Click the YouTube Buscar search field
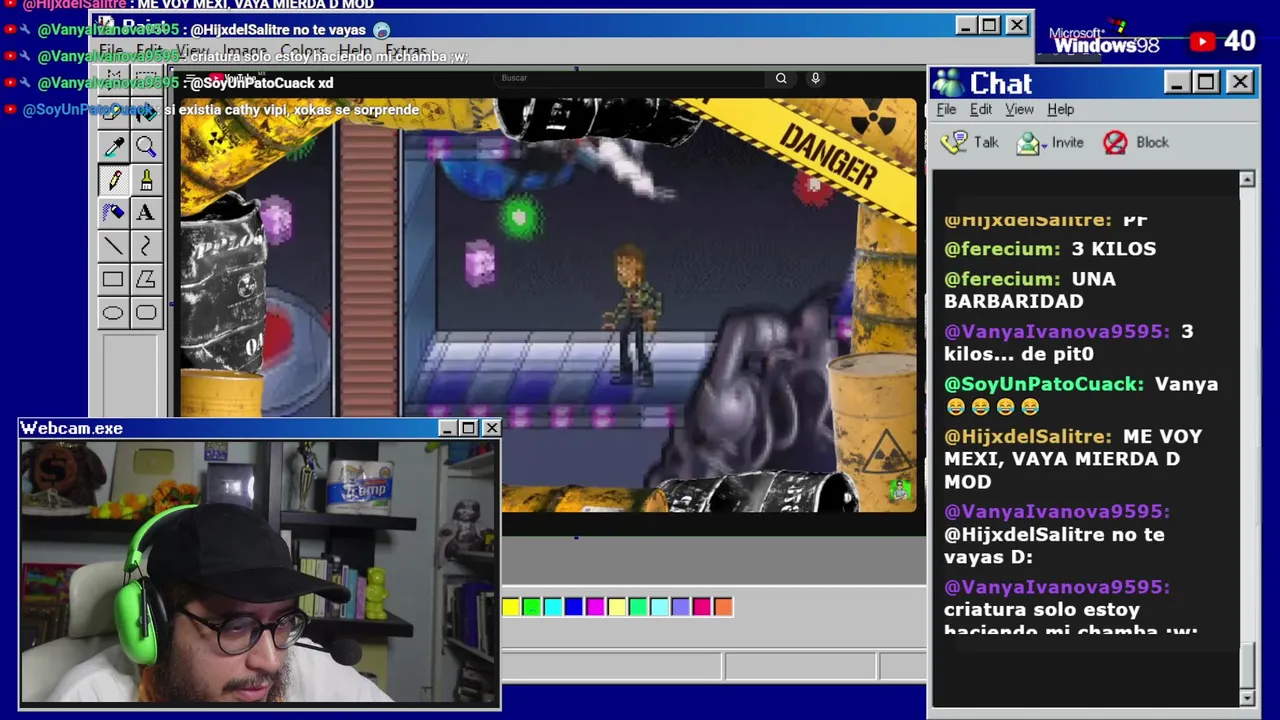Image resolution: width=1280 pixels, height=720 pixels. point(630,78)
